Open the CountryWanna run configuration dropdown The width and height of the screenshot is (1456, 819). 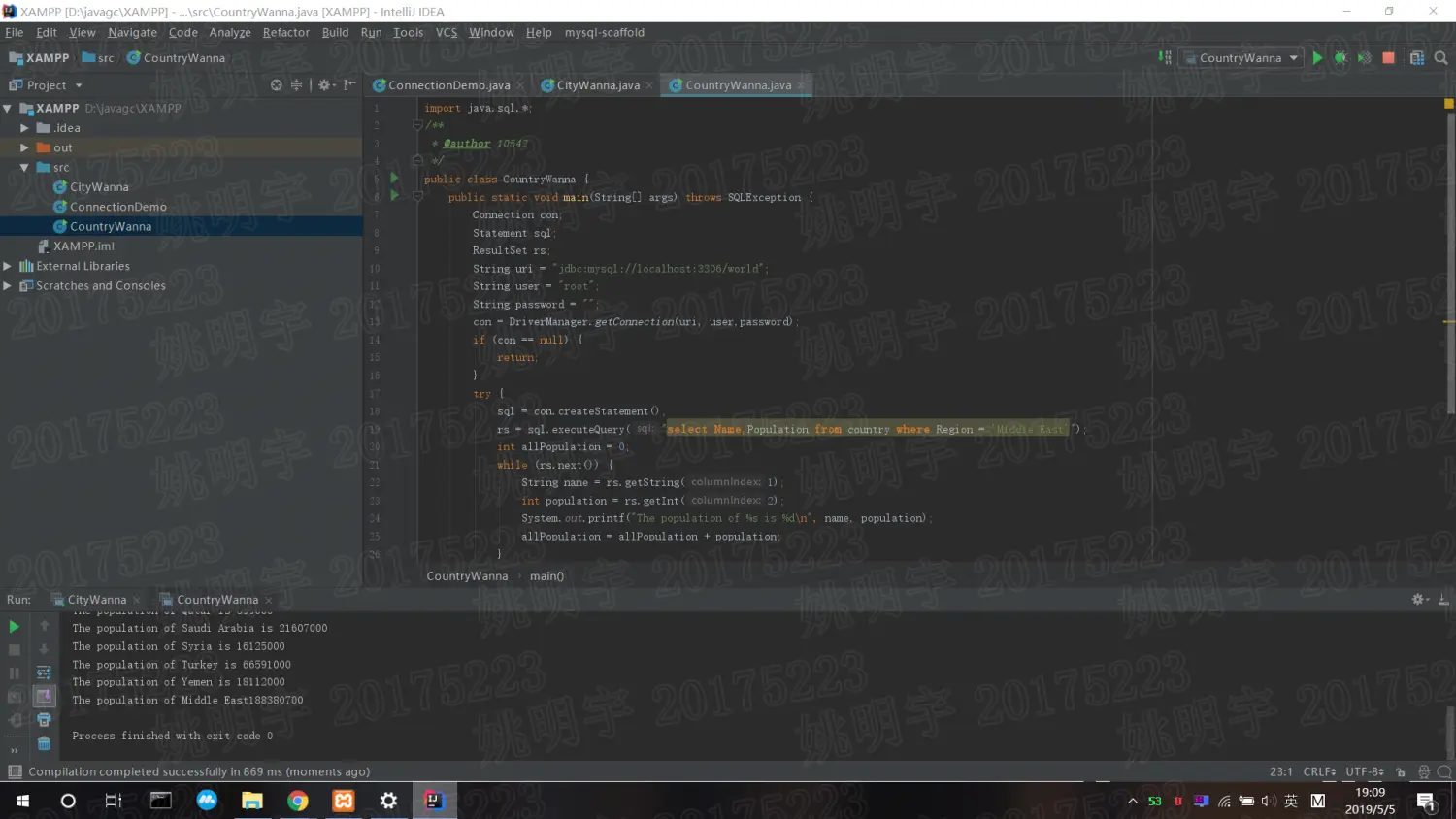coord(1241,58)
